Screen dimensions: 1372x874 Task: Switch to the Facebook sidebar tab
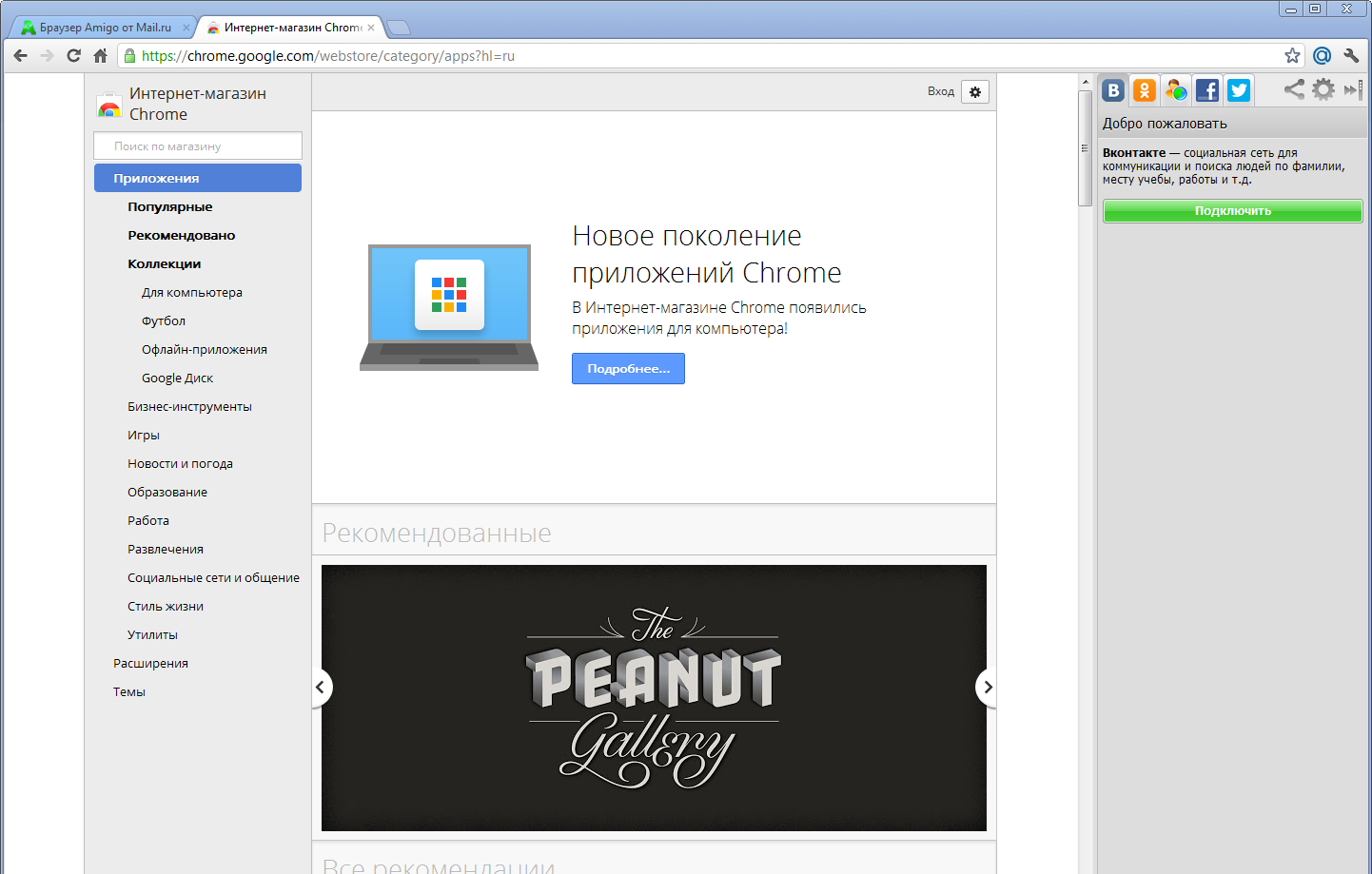1206,90
